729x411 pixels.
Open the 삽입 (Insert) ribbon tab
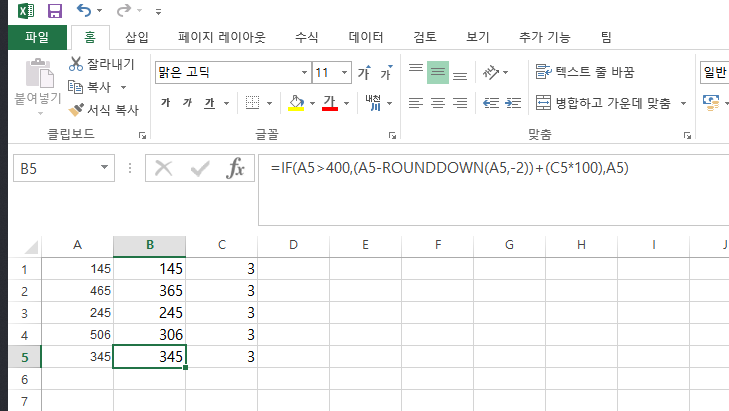[x=137, y=38]
